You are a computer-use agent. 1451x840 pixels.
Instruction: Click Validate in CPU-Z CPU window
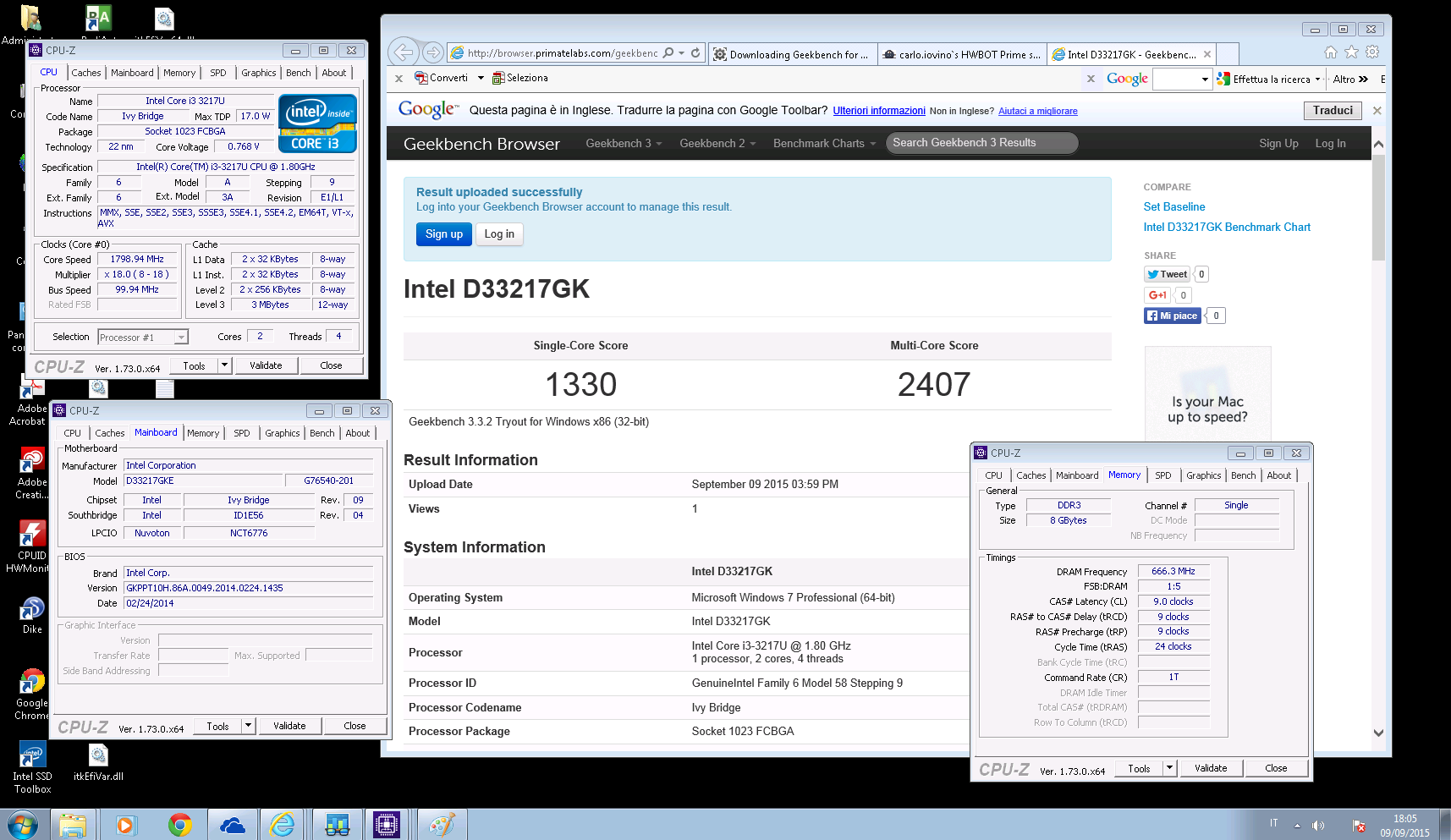(x=266, y=365)
